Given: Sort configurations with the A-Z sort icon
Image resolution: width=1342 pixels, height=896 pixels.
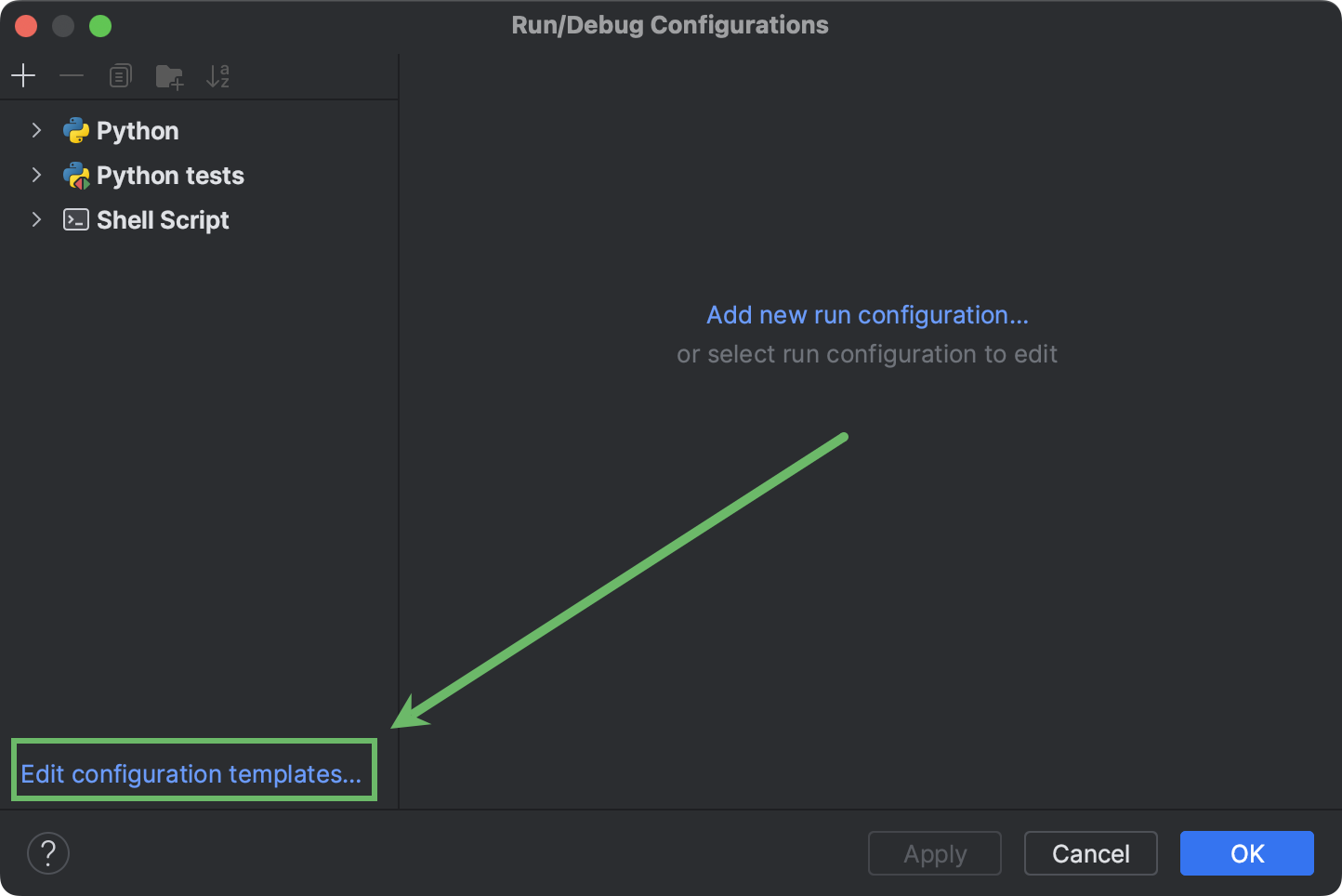Looking at the screenshot, I should click(x=217, y=75).
